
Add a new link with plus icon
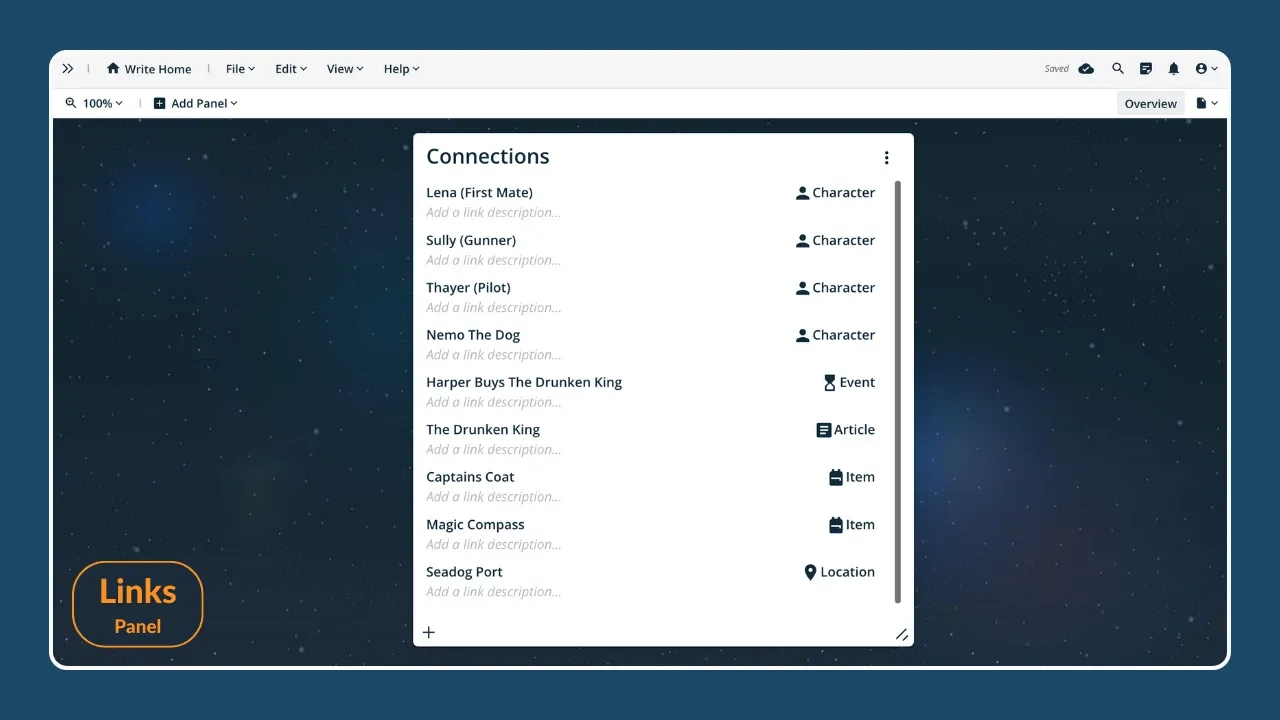(x=429, y=632)
